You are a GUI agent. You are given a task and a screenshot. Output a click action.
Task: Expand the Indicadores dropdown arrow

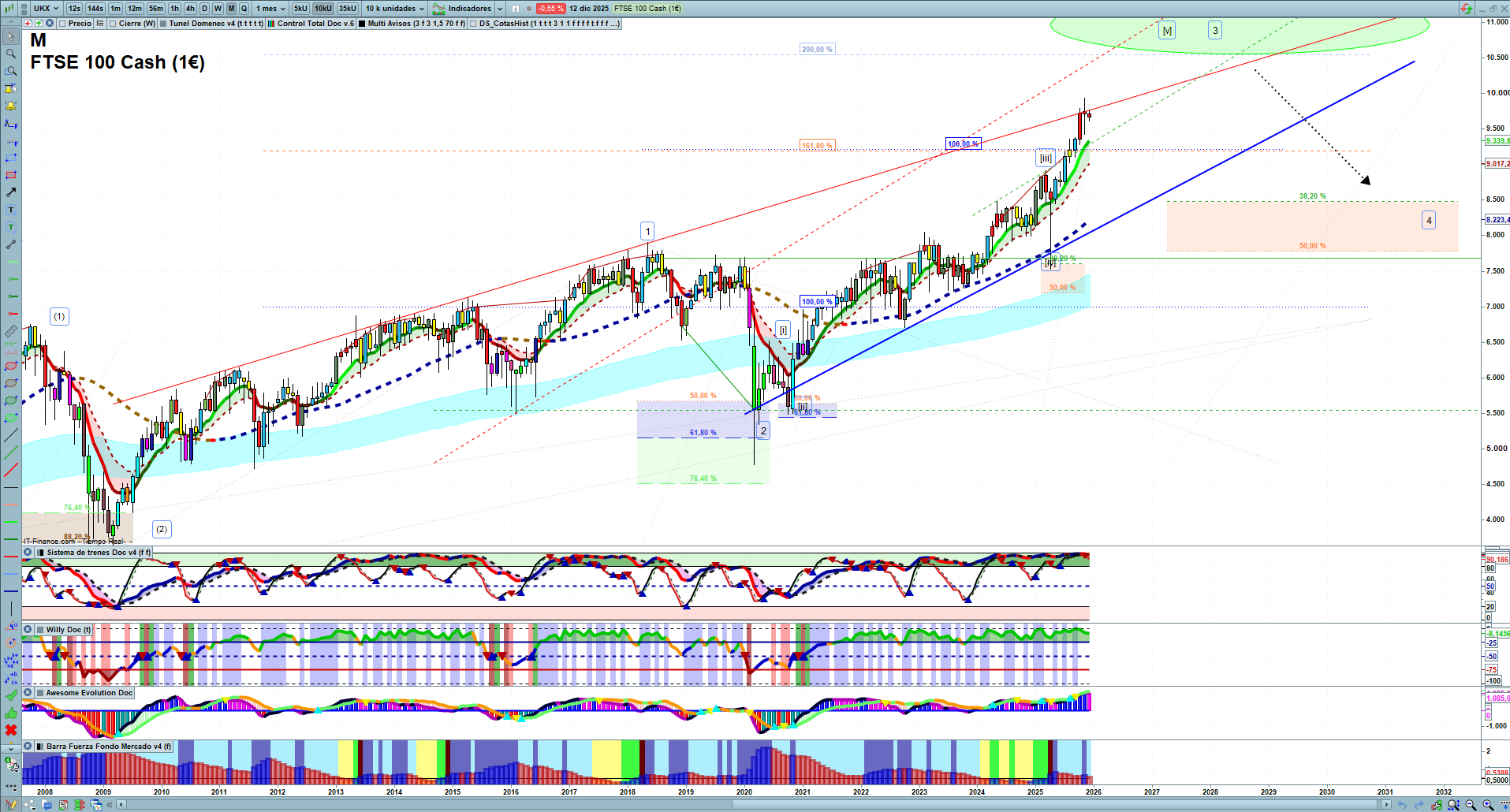(x=500, y=9)
